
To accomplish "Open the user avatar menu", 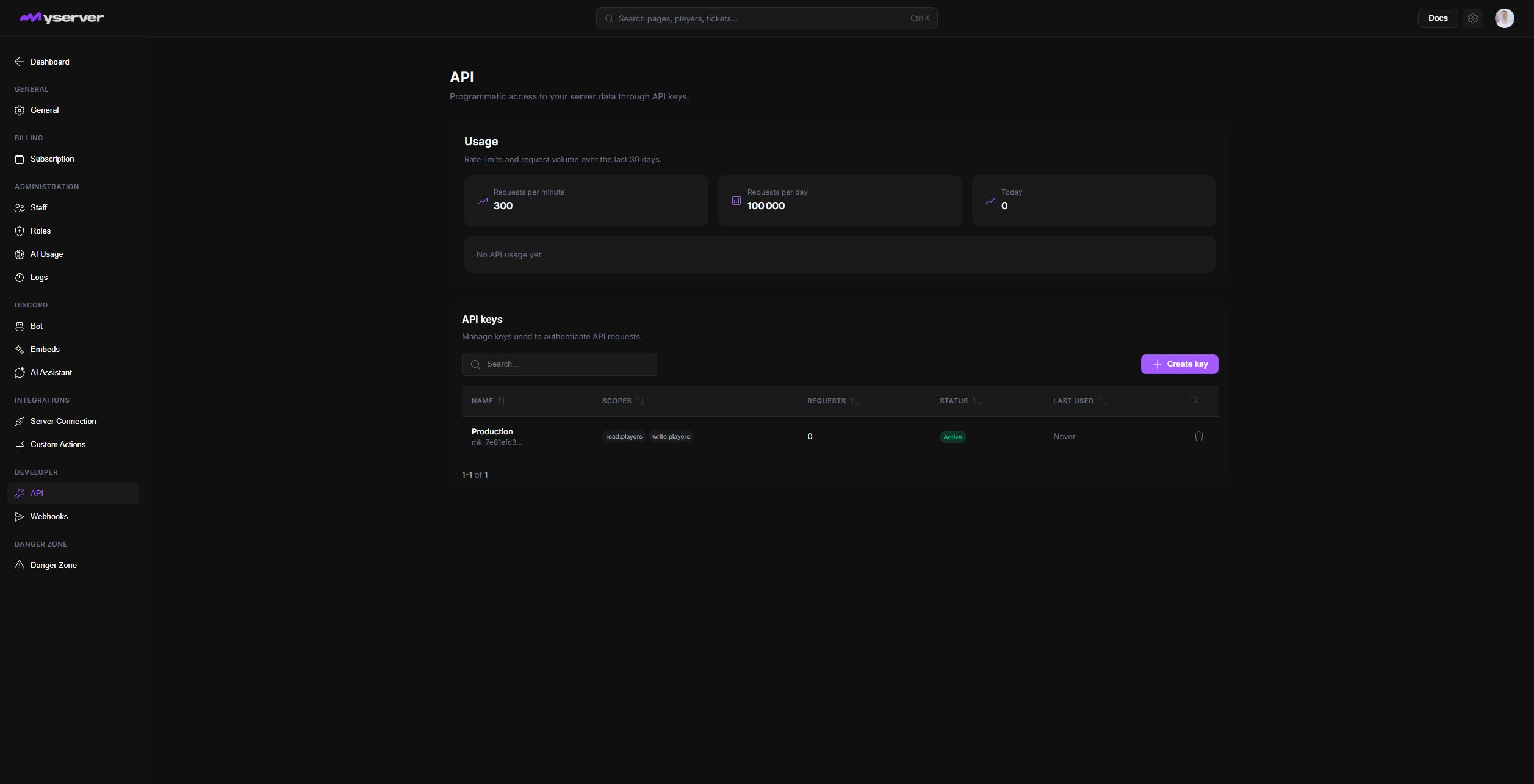I will (1504, 18).
